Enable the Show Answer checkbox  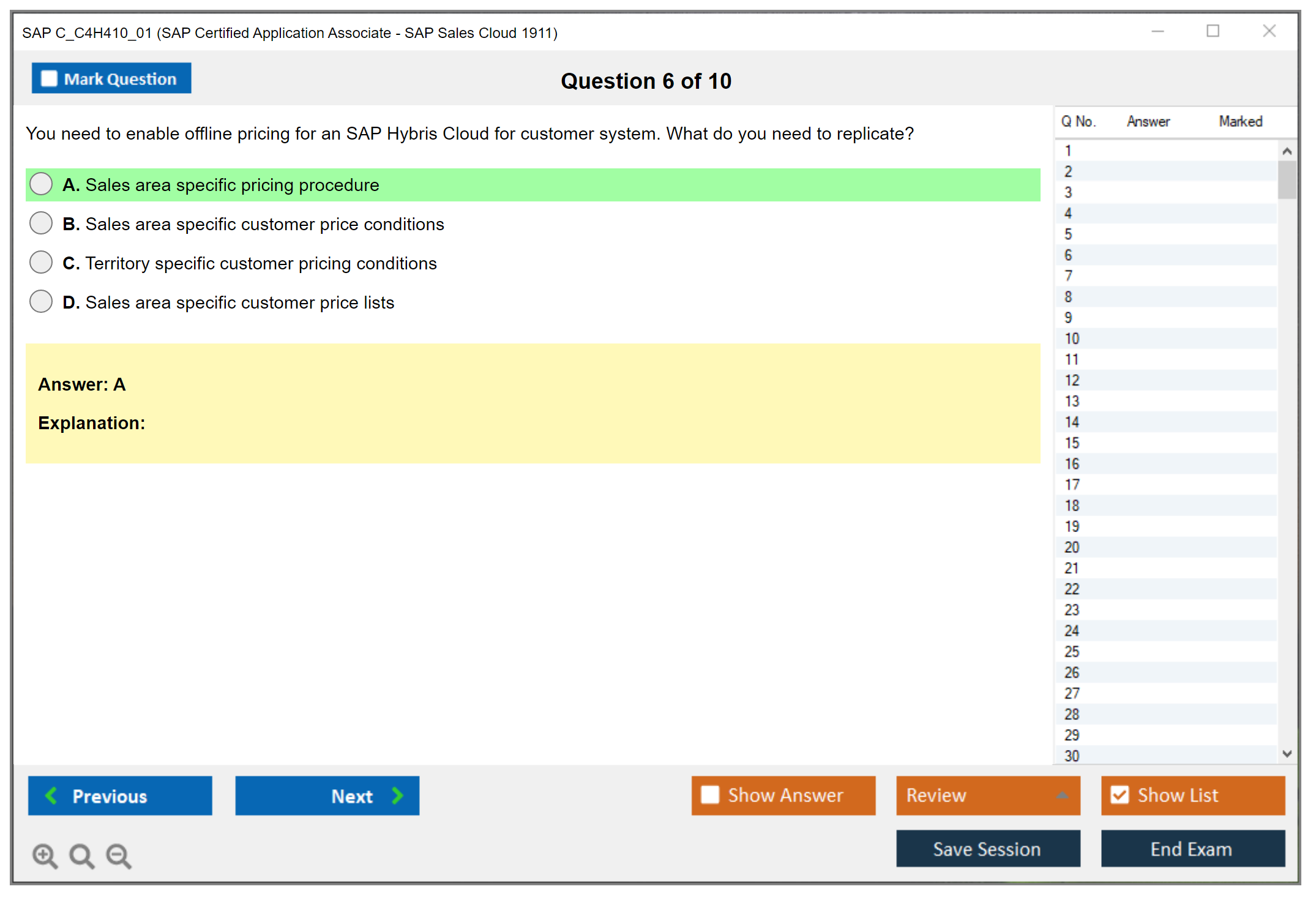pyautogui.click(x=710, y=795)
